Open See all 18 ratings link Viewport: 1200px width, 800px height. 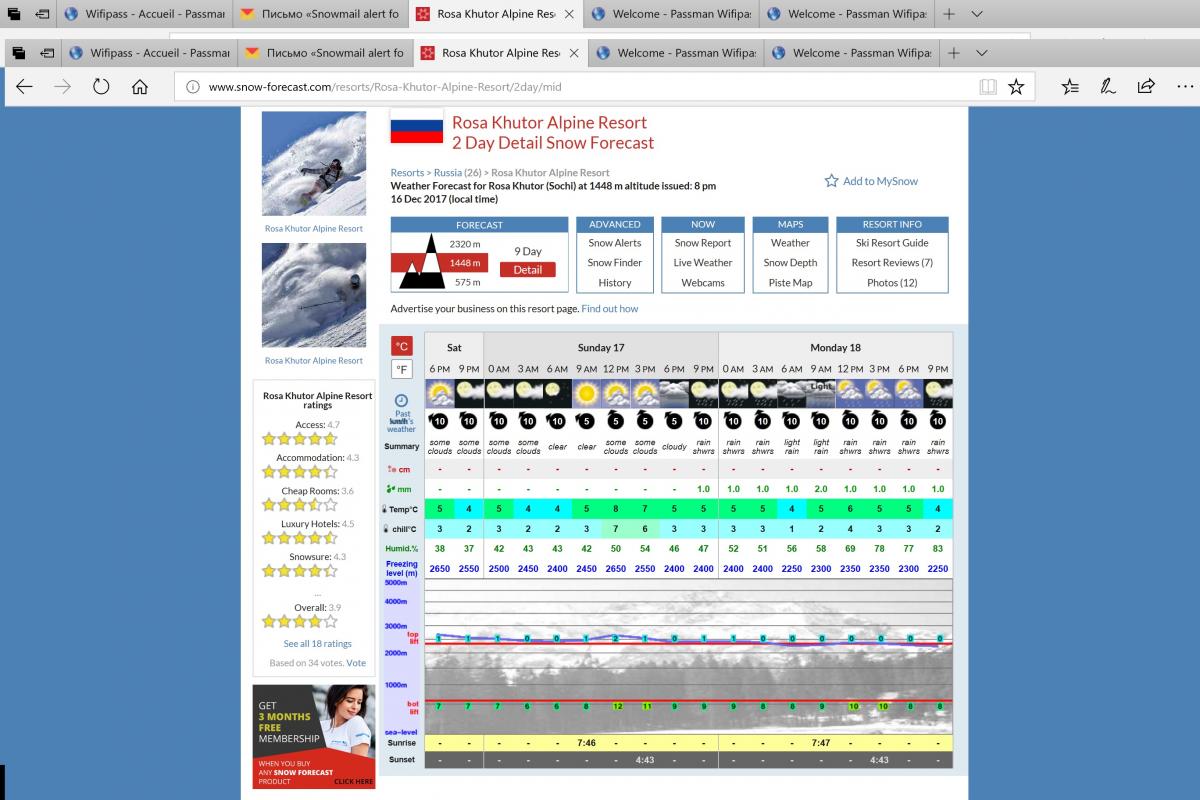[x=317, y=644]
